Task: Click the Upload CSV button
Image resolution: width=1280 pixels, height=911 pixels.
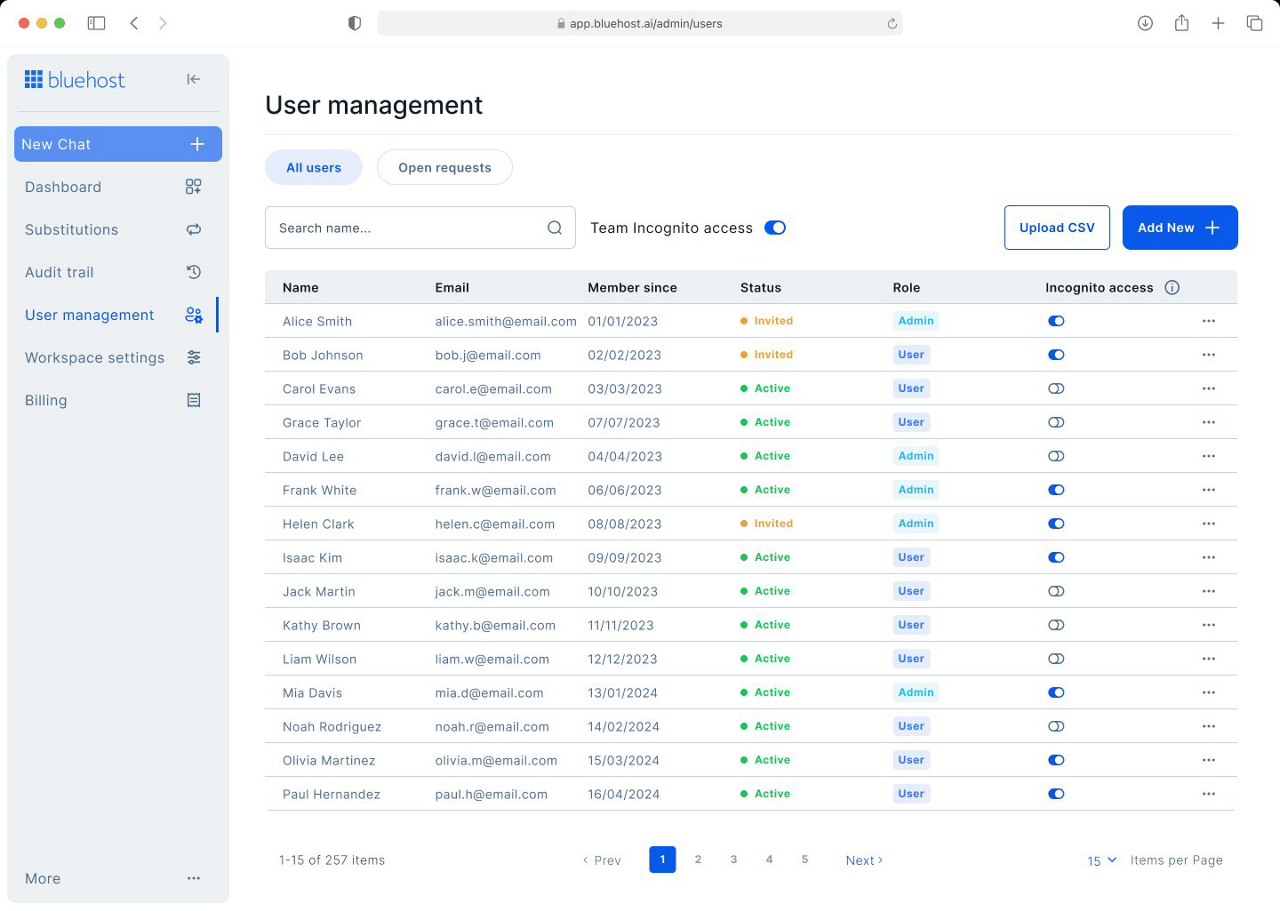Action: coord(1057,228)
